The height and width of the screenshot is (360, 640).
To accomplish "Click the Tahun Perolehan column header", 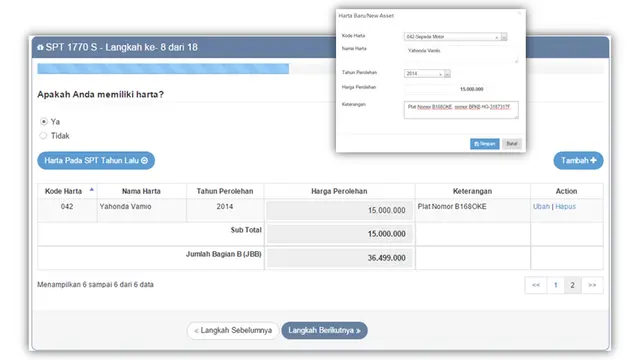I will [x=225, y=191].
